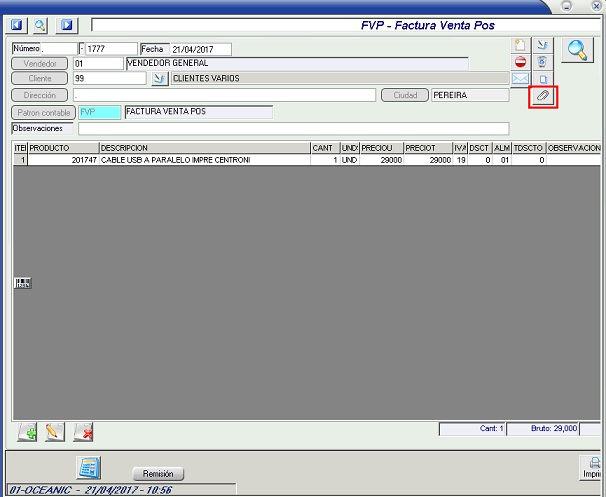Click the Vendedor button
This screenshot has width=606, height=497.
[40, 63]
